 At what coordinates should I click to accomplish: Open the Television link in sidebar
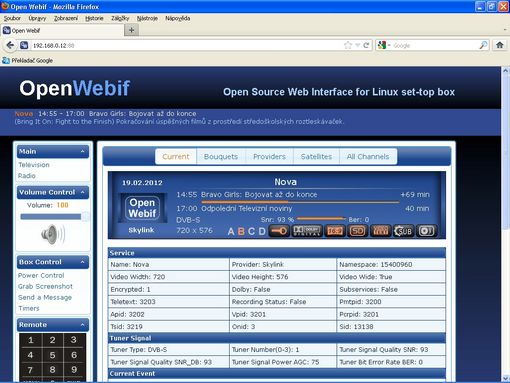point(34,165)
